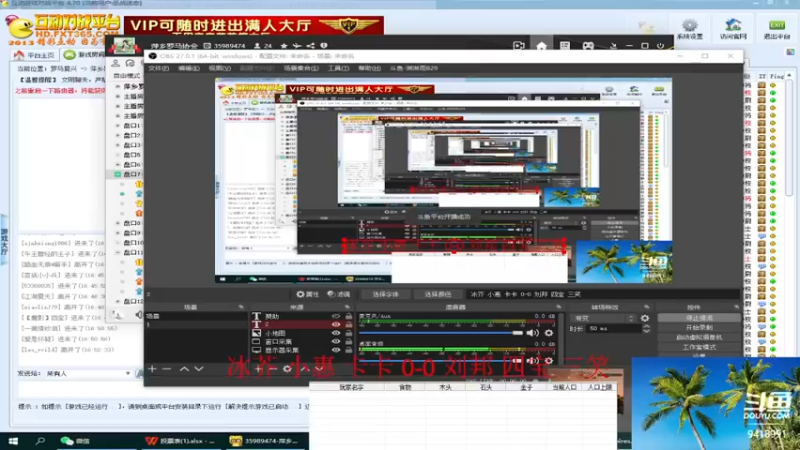
Task: Adjust the 桌面音频 volume slider
Action: (441, 360)
